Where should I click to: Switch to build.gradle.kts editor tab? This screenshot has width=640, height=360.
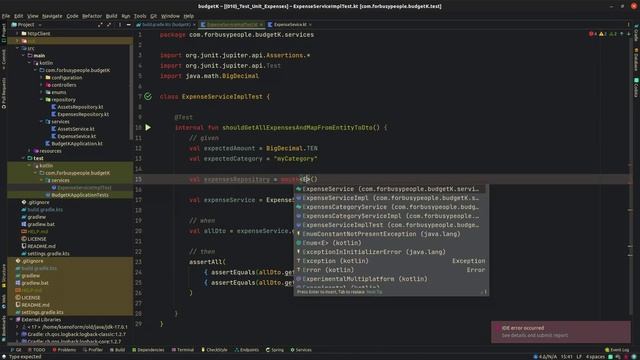point(166,24)
